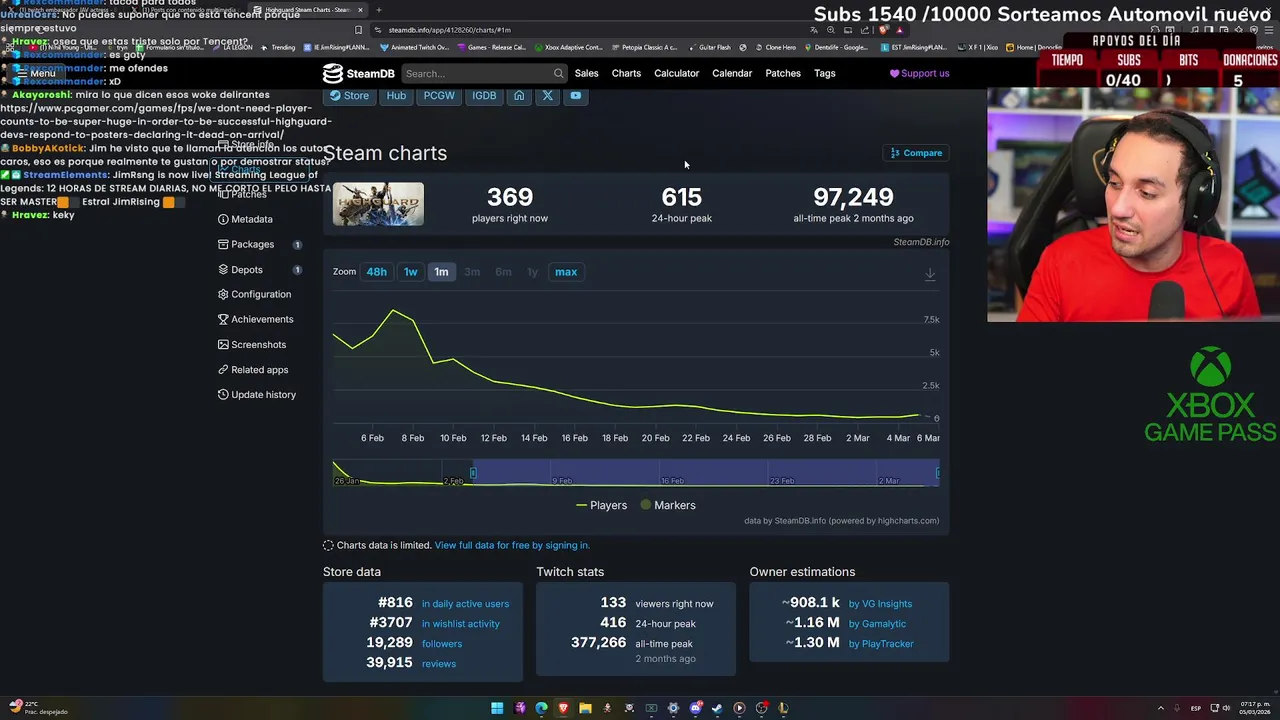Open the Steam Store link button
Image resolution: width=1280 pixels, height=720 pixels.
click(349, 96)
